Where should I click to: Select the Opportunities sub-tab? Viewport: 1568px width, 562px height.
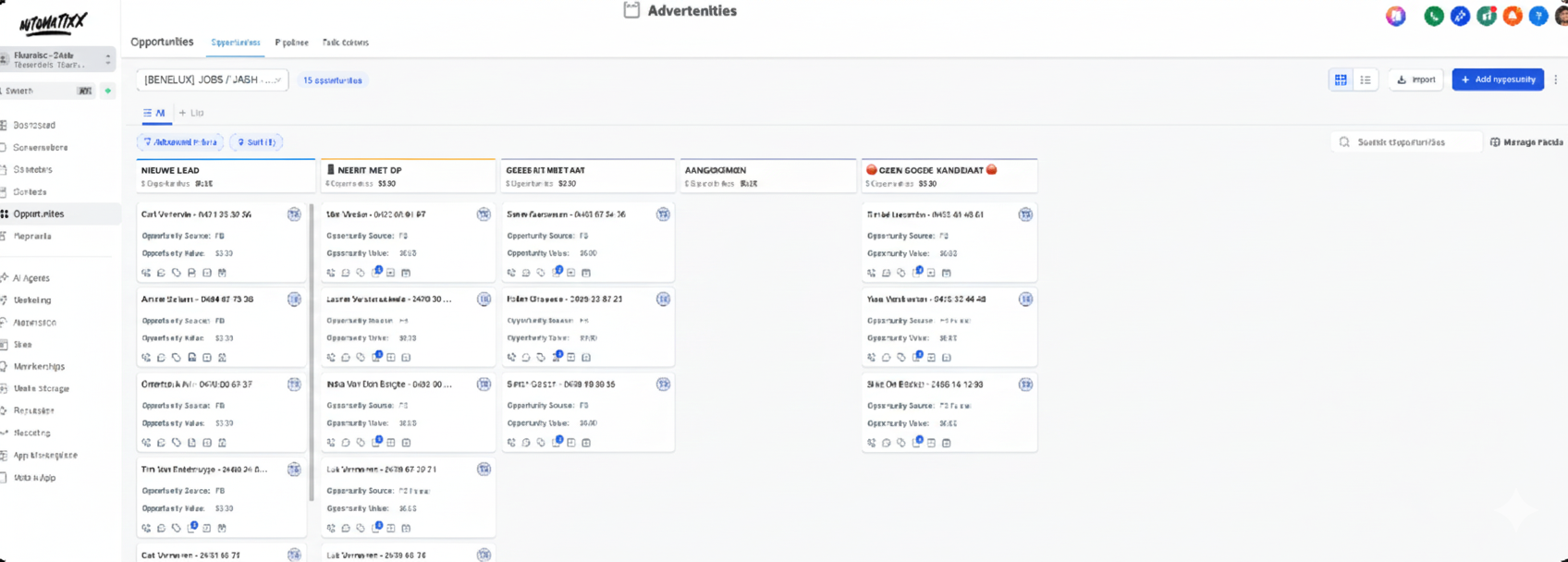point(236,43)
